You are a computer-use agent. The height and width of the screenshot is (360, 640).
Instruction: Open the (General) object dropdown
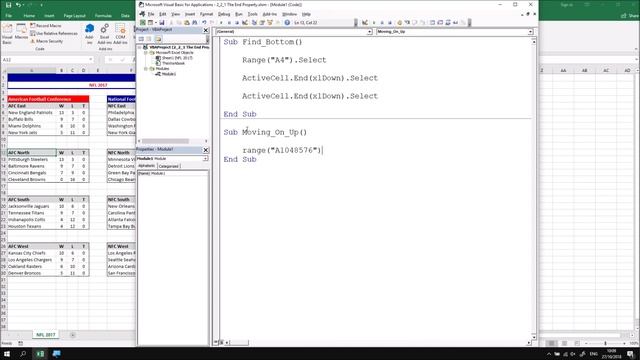(369, 31)
